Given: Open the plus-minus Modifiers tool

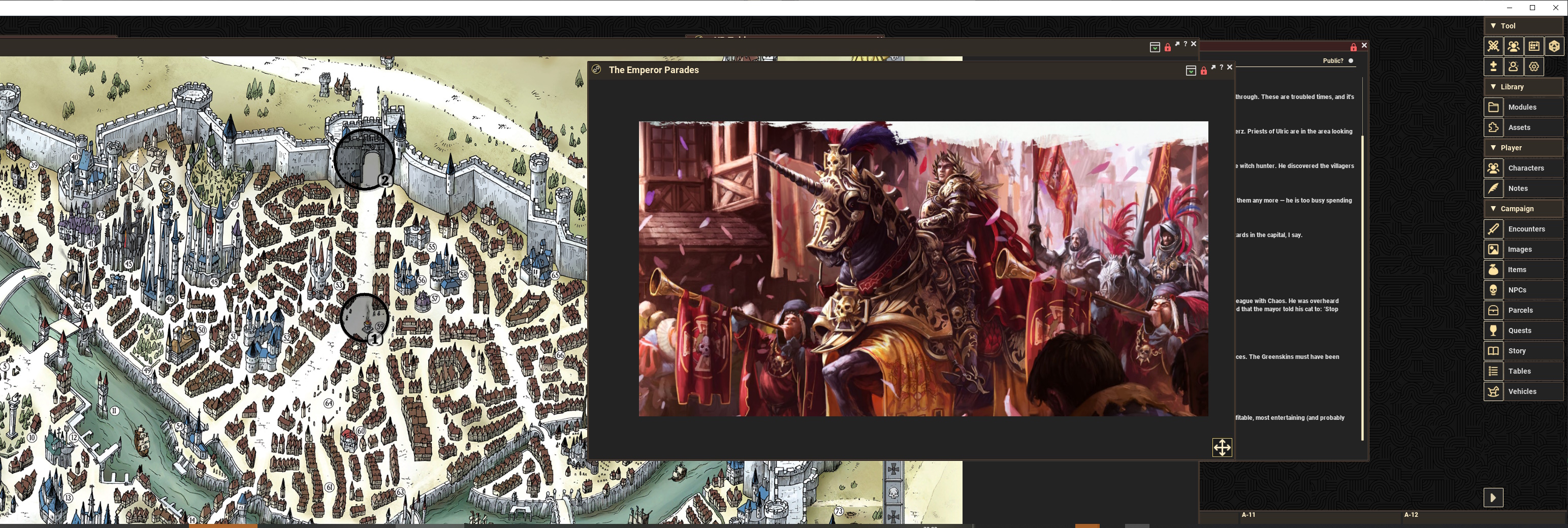Looking at the screenshot, I should pos(1493,67).
